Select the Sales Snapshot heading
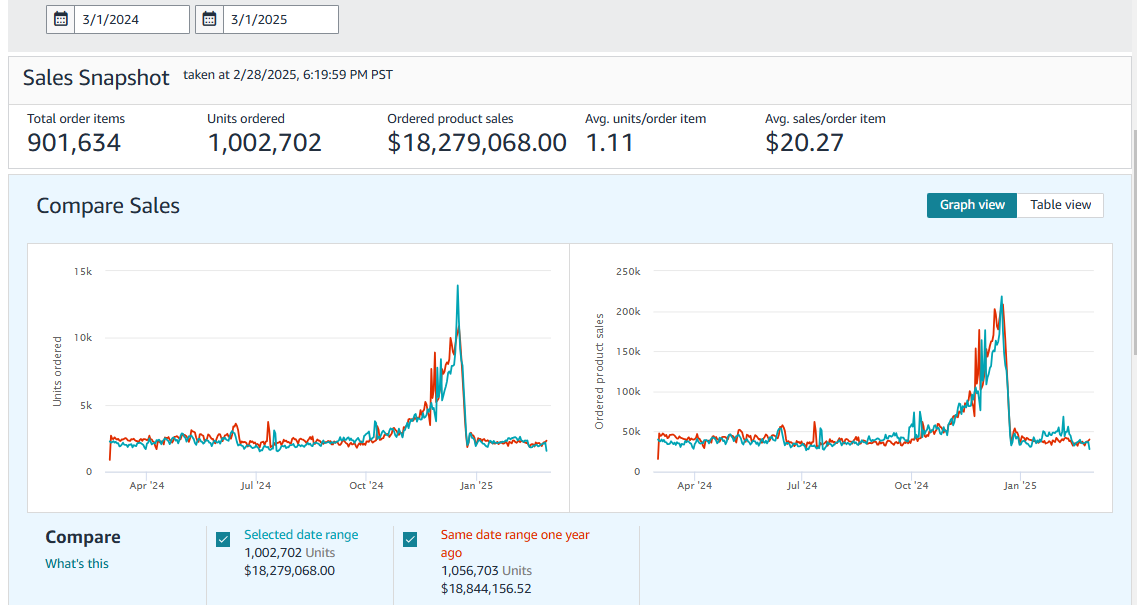 coord(96,78)
